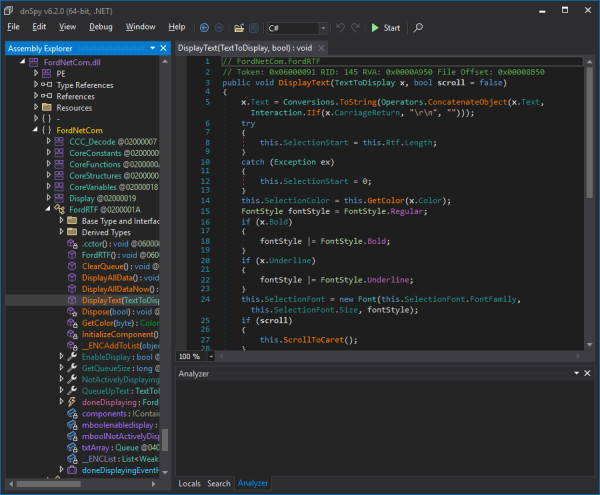Click the undo toolbar icon
This screenshot has width=600, height=495.
point(340,28)
